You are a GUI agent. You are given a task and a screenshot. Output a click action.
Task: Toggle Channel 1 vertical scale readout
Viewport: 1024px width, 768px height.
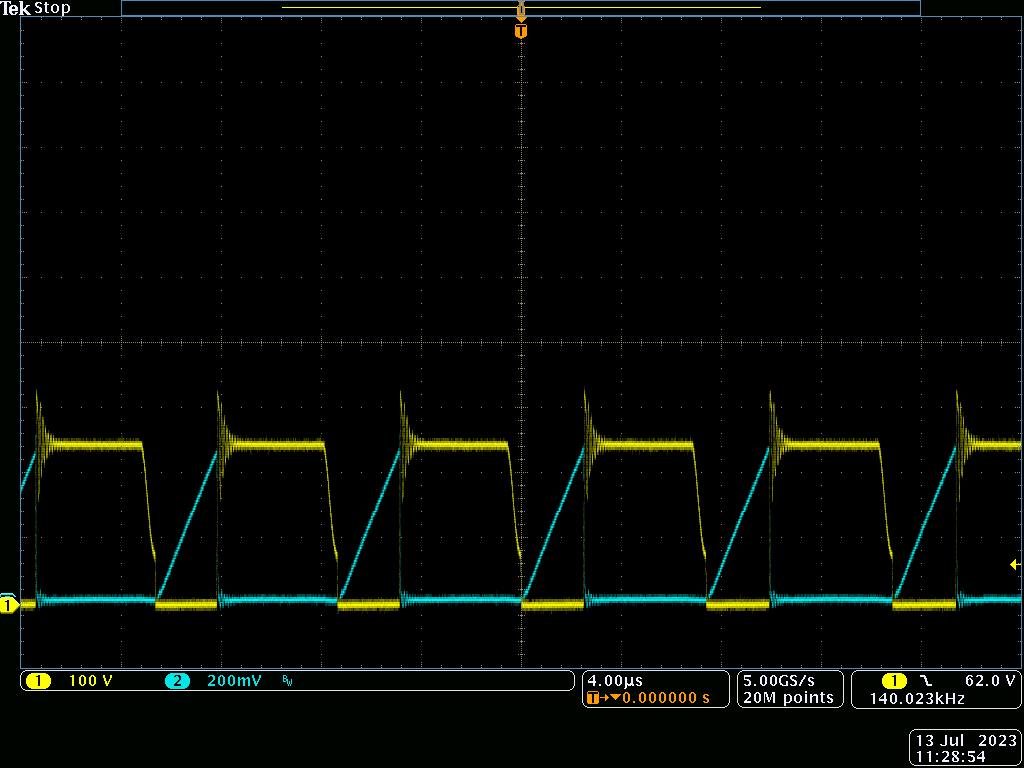90,680
